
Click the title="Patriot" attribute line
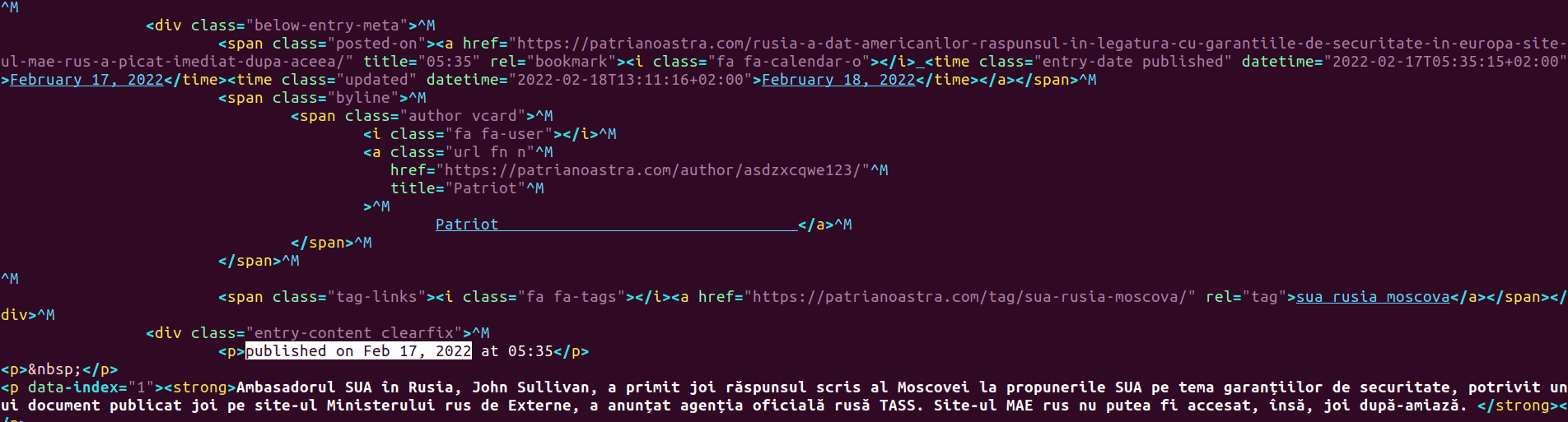[x=467, y=188]
